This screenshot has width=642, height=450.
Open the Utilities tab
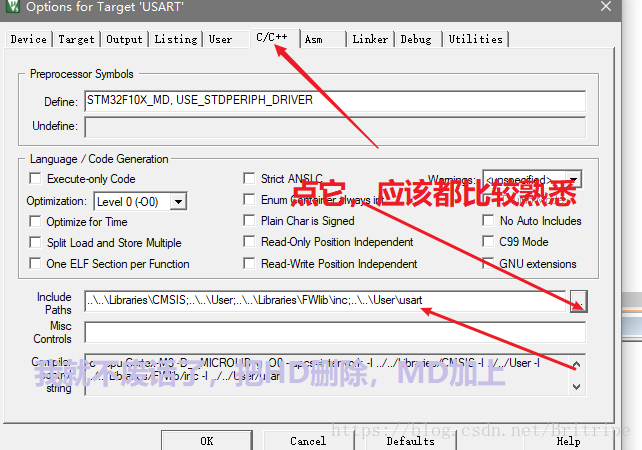click(475, 39)
